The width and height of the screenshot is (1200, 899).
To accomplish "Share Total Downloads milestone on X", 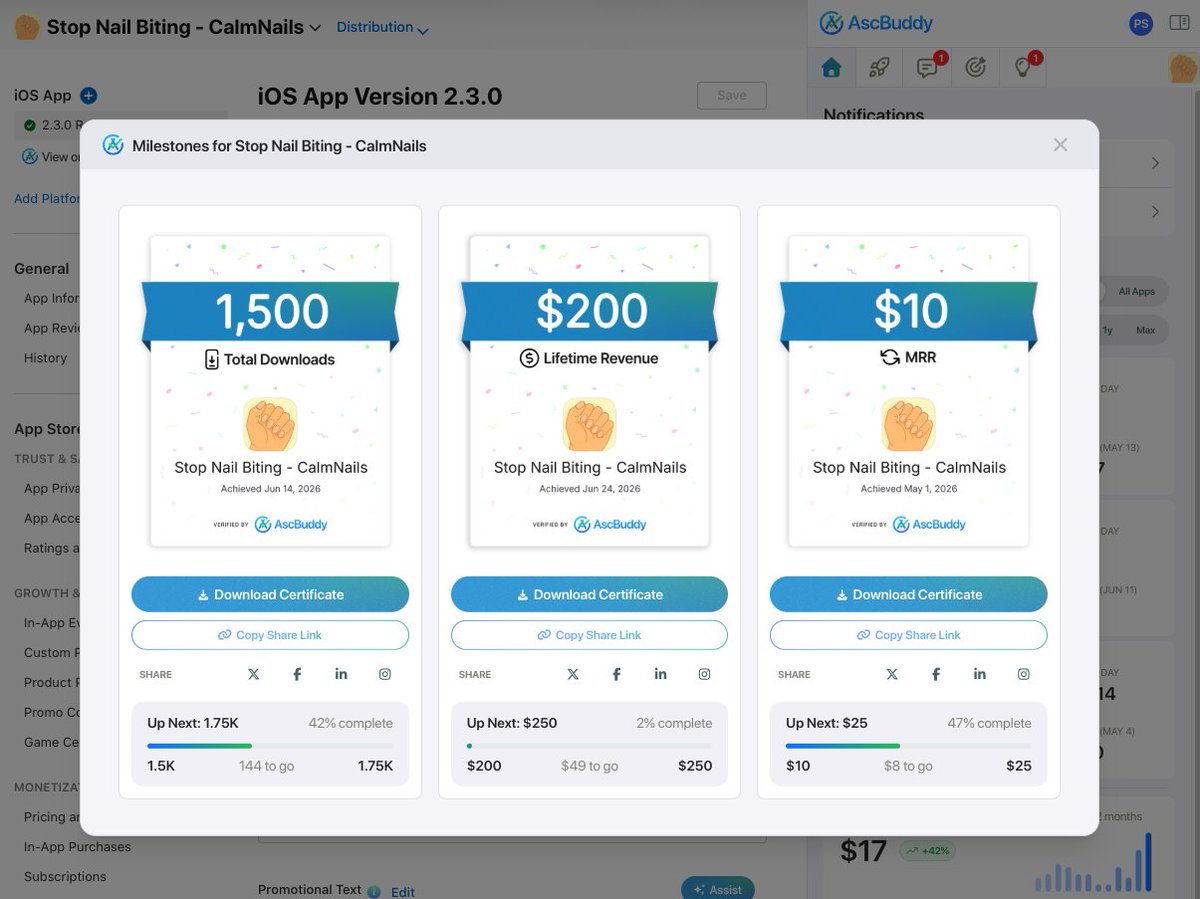I will (x=253, y=674).
